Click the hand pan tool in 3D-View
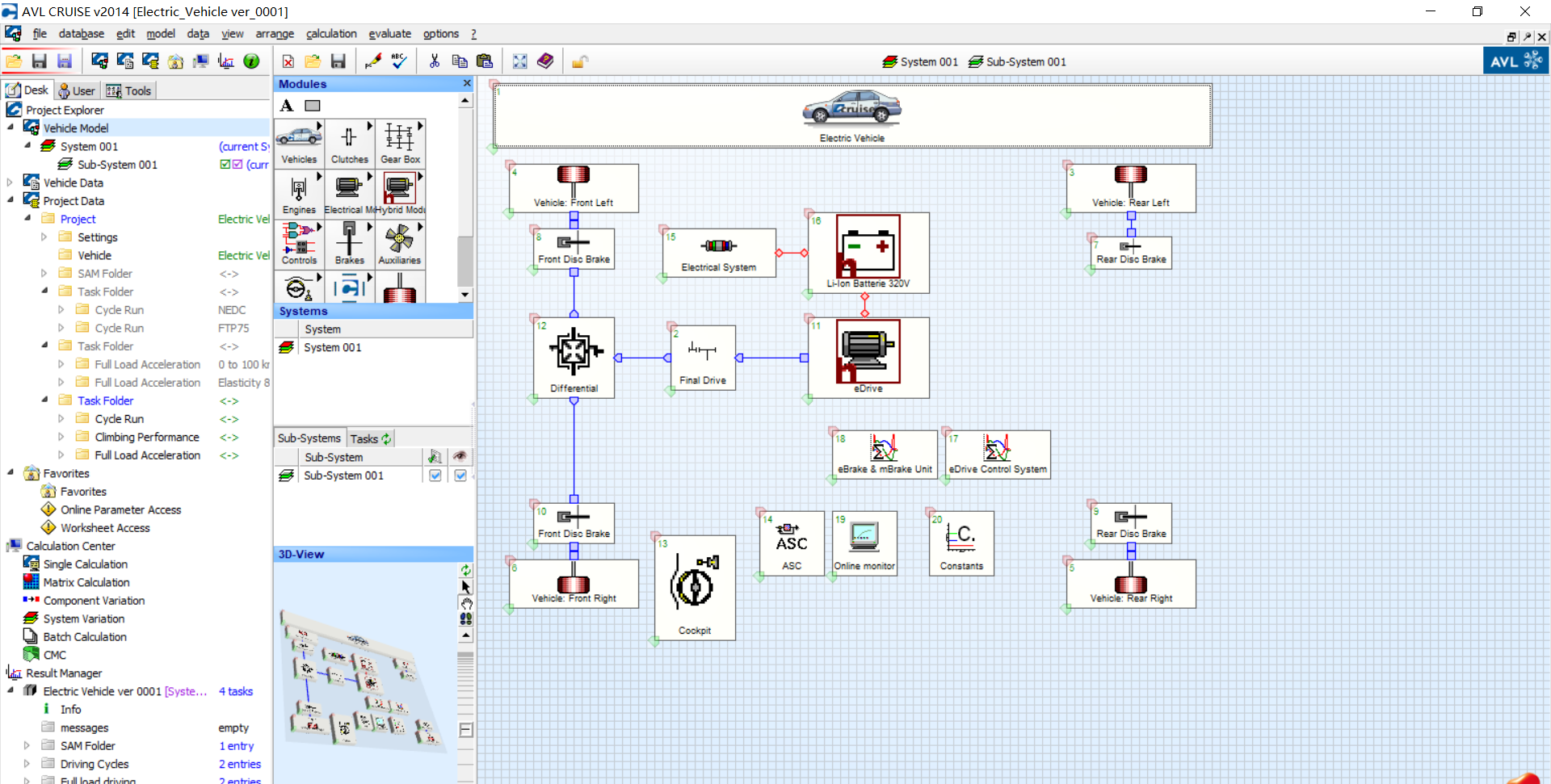Image resolution: width=1551 pixels, height=784 pixels. 466,603
